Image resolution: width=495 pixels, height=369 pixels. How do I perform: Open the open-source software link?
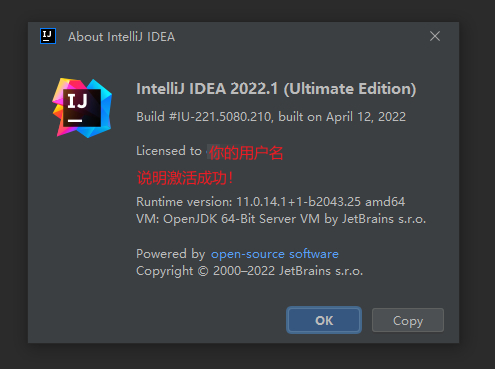pos(275,254)
